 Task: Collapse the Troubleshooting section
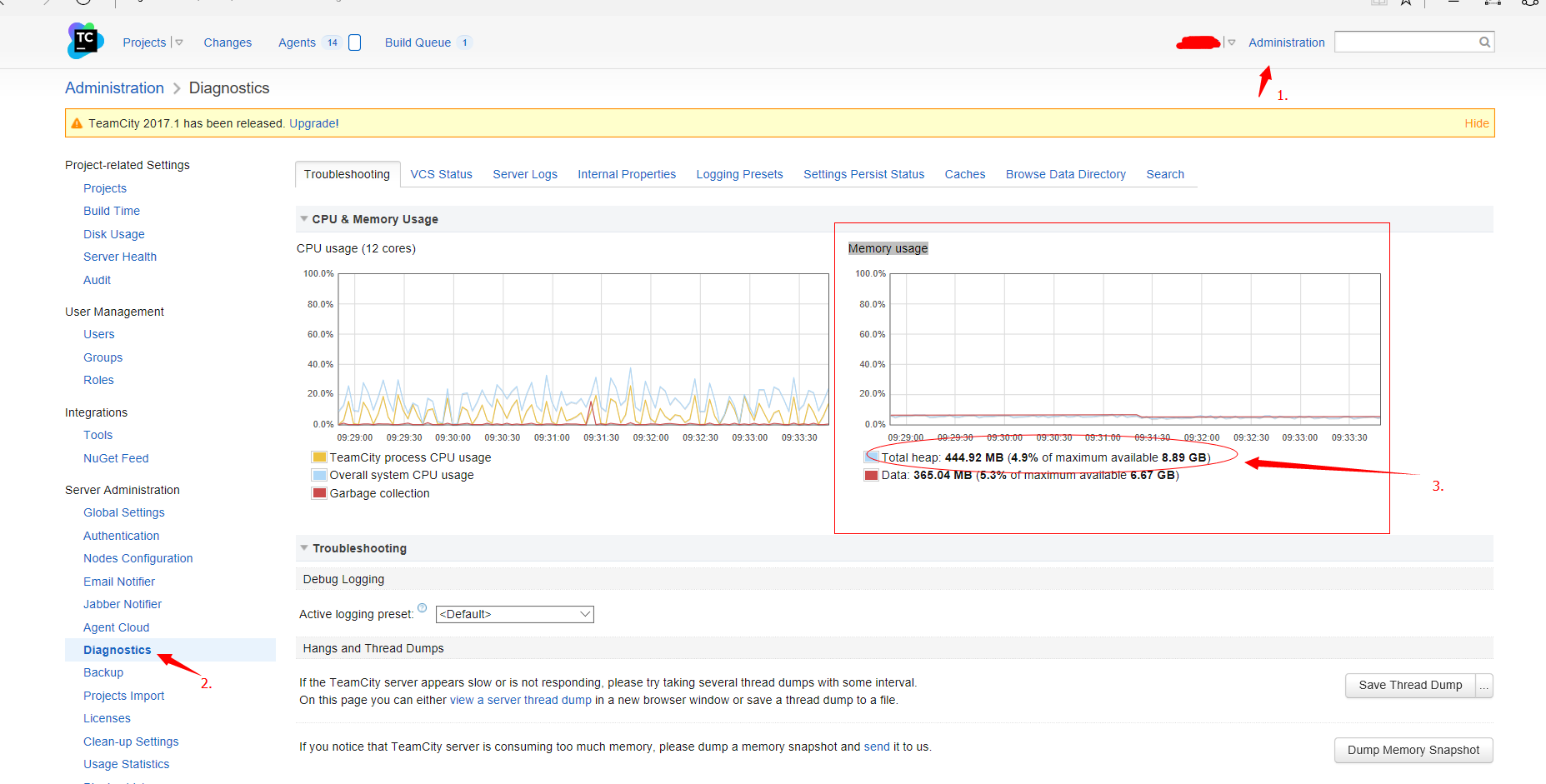[x=304, y=548]
